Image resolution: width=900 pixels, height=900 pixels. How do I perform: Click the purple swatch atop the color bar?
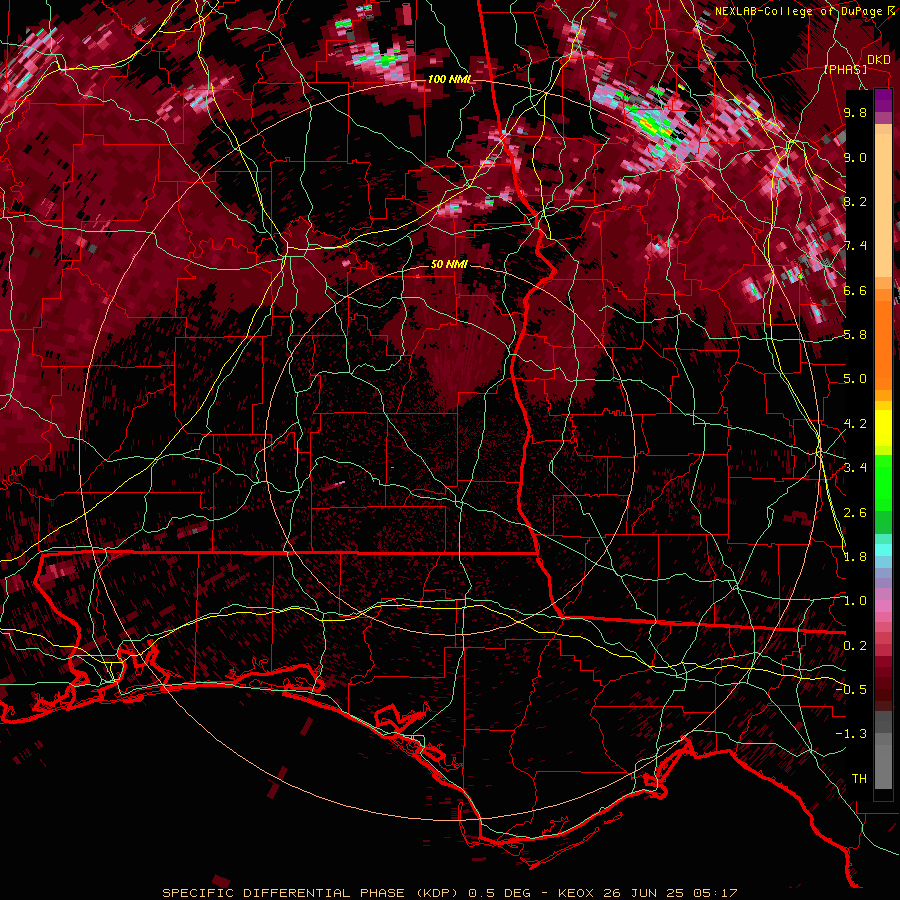(883, 100)
